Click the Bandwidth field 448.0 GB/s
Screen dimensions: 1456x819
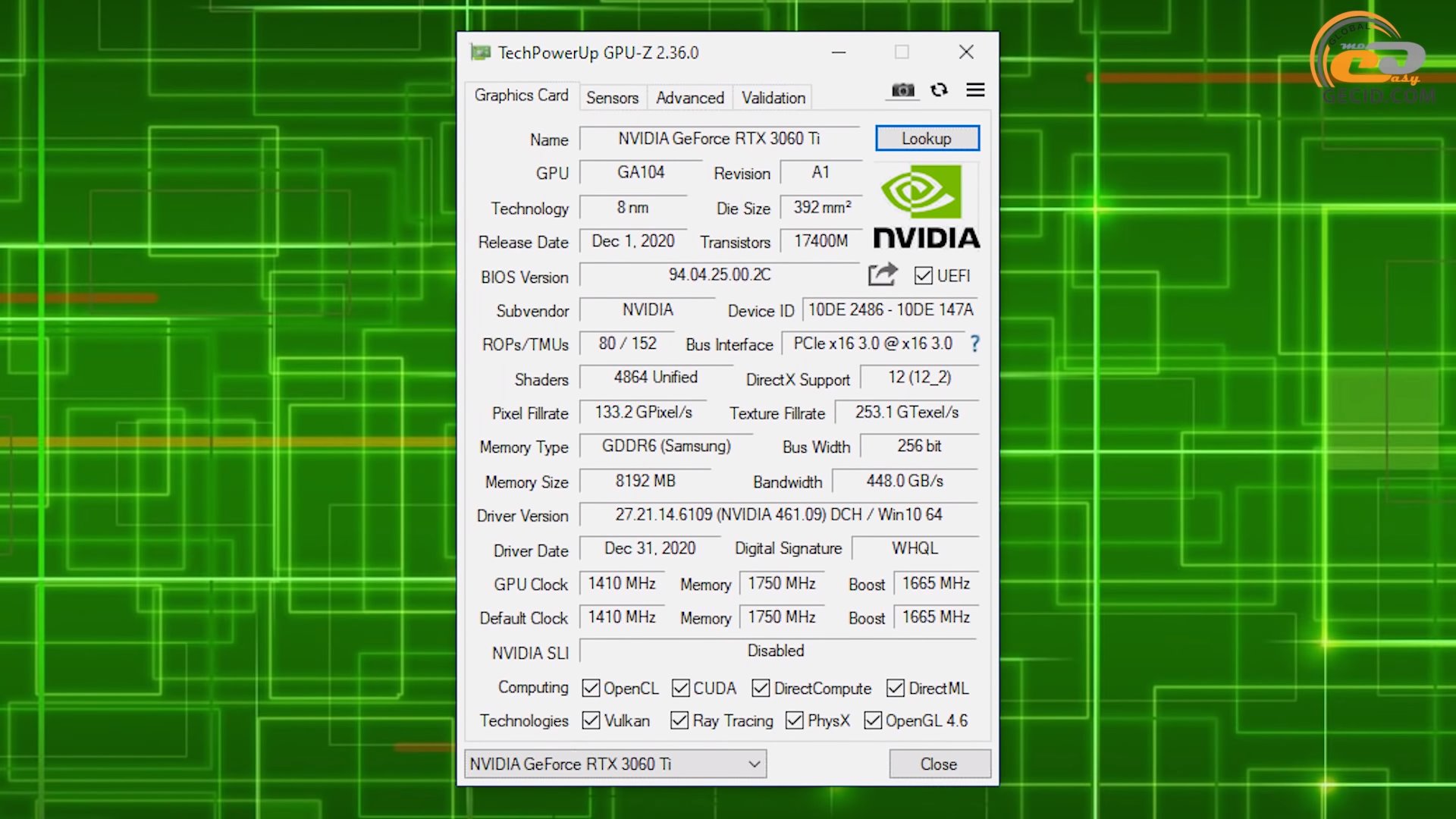point(905,481)
